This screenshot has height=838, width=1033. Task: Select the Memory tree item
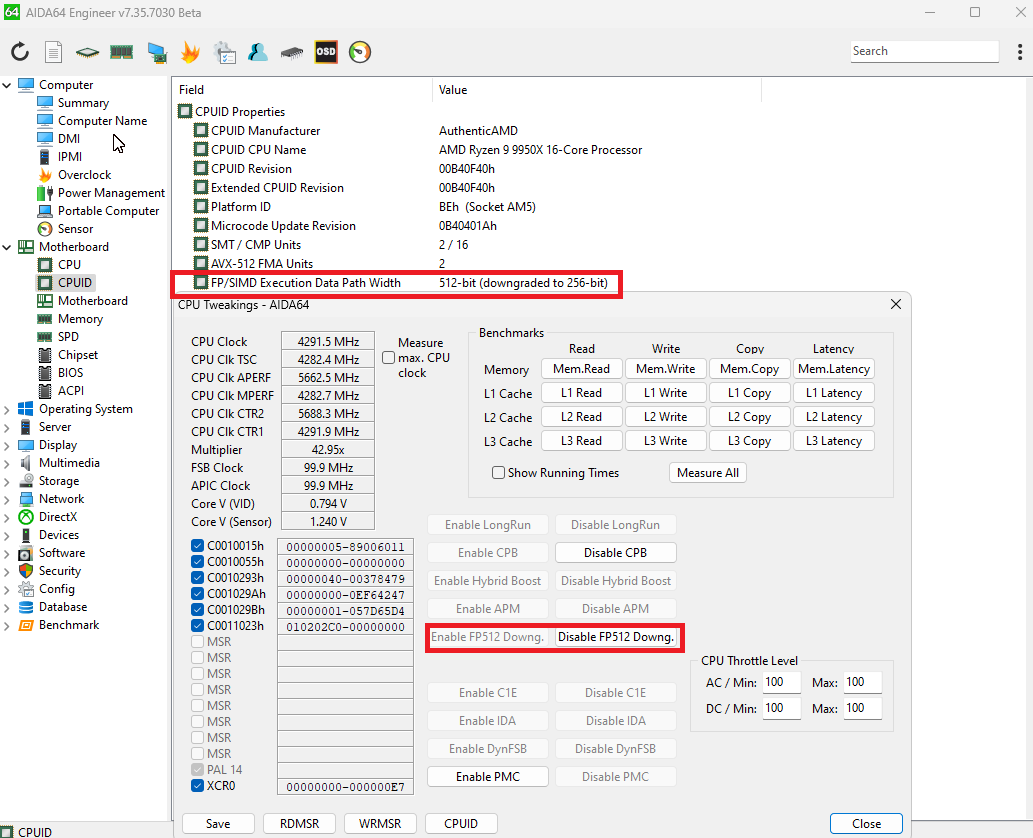[x=80, y=319]
